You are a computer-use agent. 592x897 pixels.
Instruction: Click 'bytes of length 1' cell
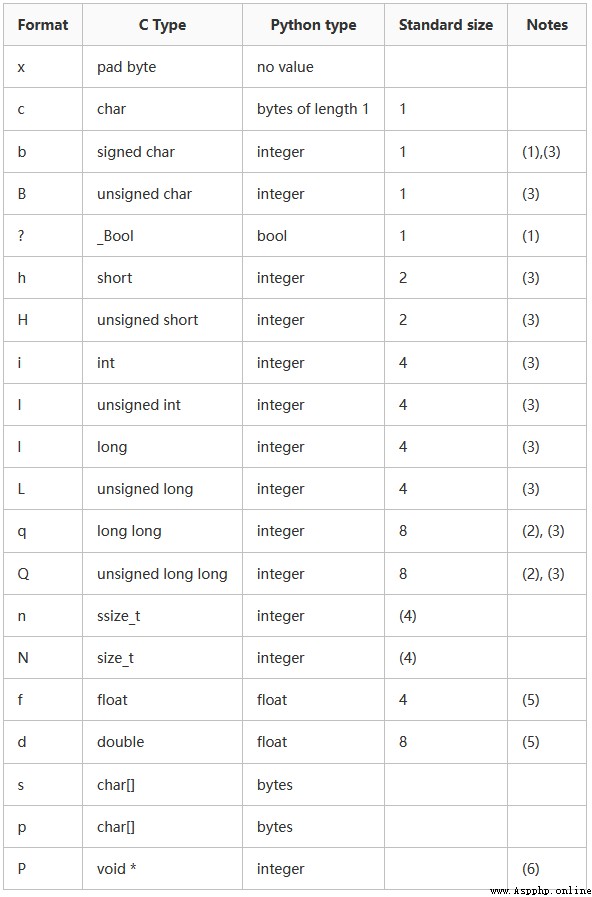click(313, 109)
